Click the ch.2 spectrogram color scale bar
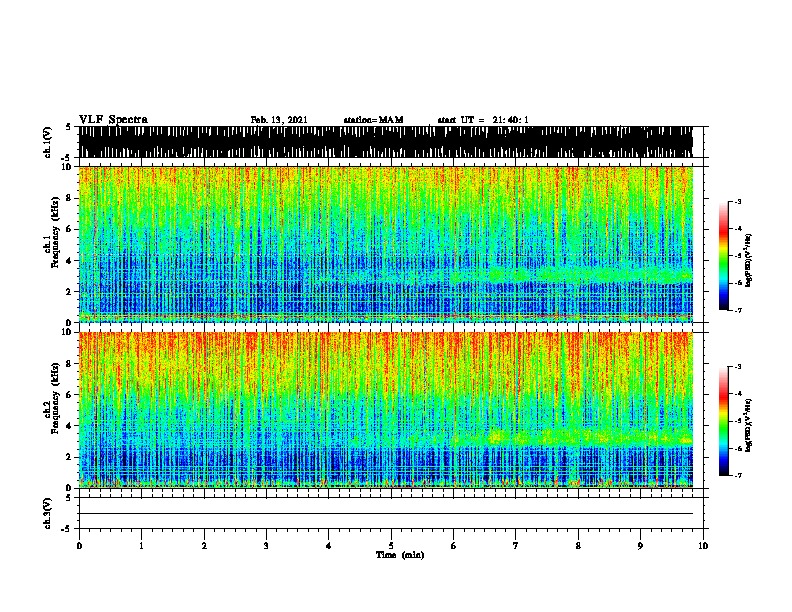Image resolution: width=792 pixels, height=612 pixels. click(723, 421)
